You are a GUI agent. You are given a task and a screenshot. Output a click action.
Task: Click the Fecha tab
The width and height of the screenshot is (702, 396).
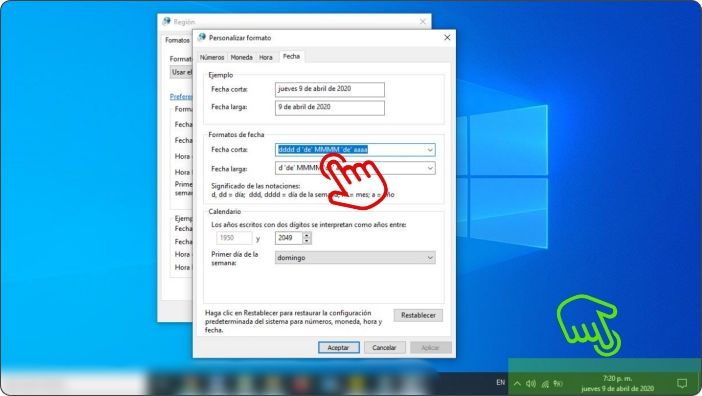(x=291, y=56)
